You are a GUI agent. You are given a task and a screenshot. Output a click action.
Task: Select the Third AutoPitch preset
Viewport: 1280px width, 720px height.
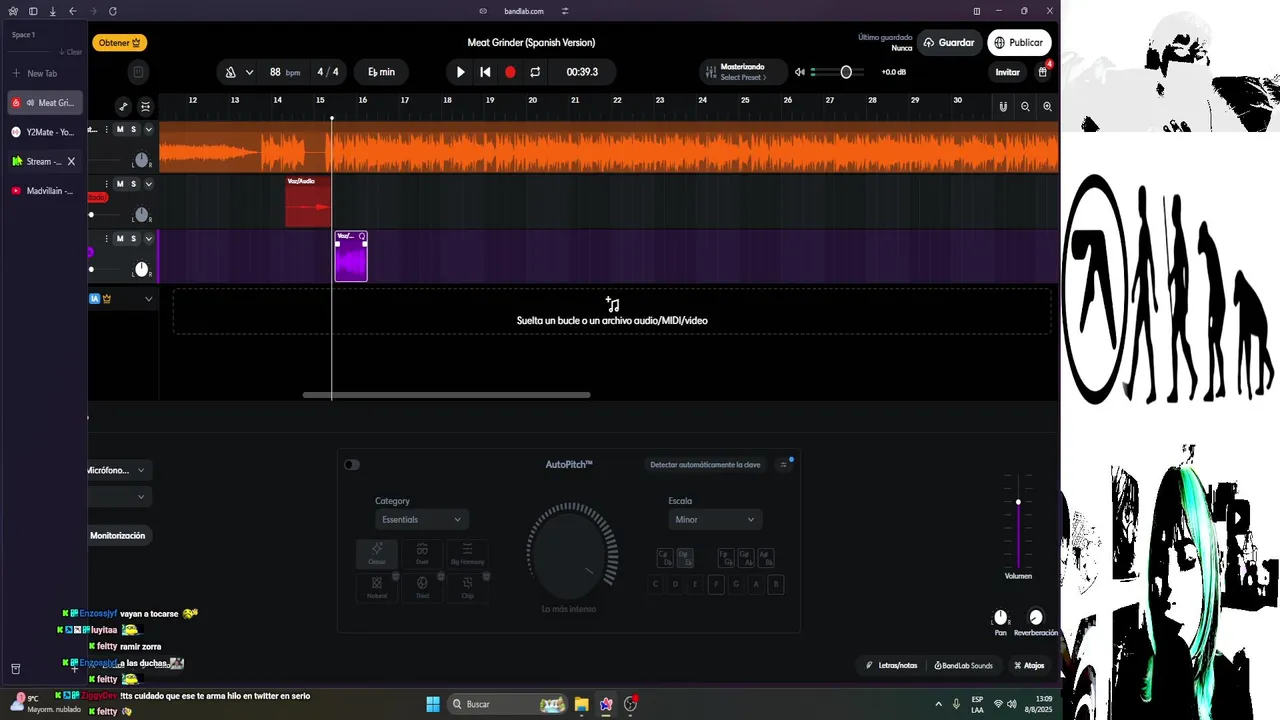[422, 587]
